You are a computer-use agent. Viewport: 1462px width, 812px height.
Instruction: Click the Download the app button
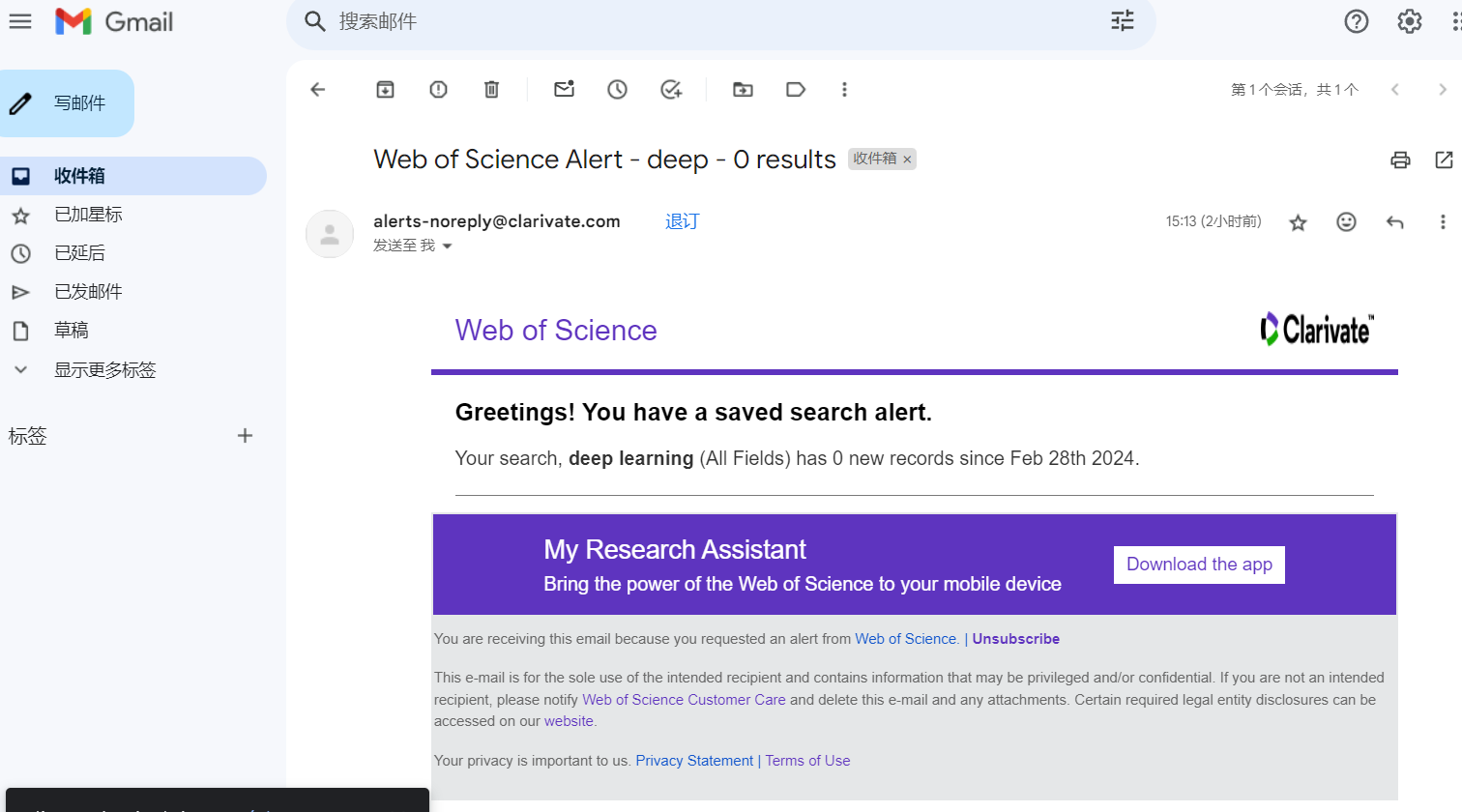click(x=1199, y=565)
